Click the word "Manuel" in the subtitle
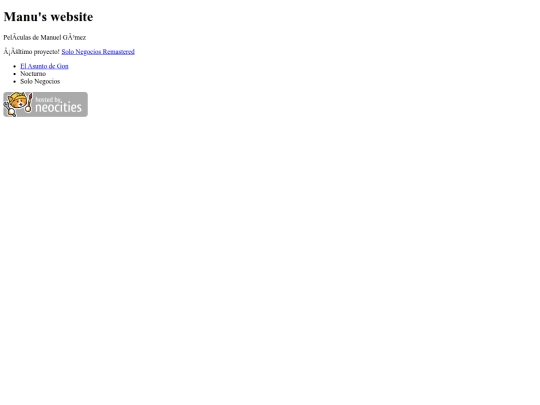 pos(51,38)
